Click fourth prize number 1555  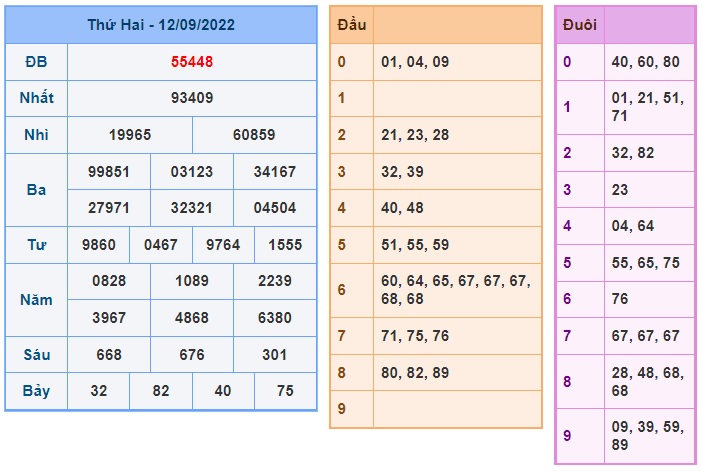click(x=285, y=245)
